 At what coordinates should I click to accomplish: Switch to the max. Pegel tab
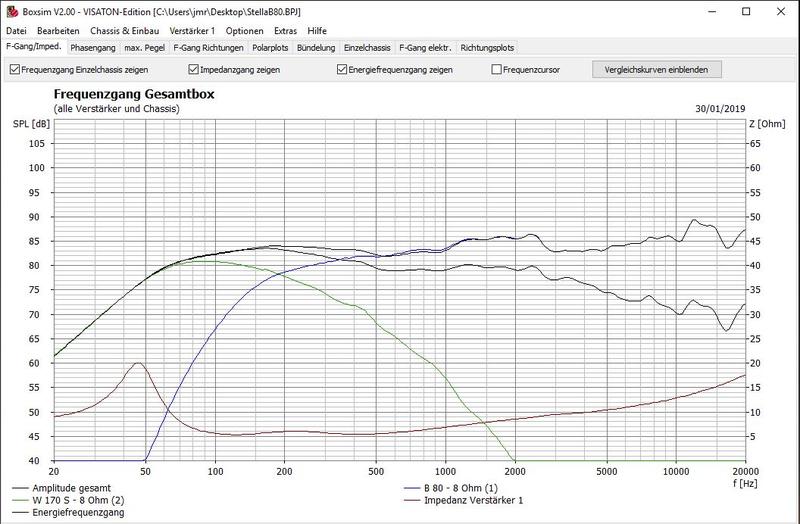pyautogui.click(x=144, y=47)
